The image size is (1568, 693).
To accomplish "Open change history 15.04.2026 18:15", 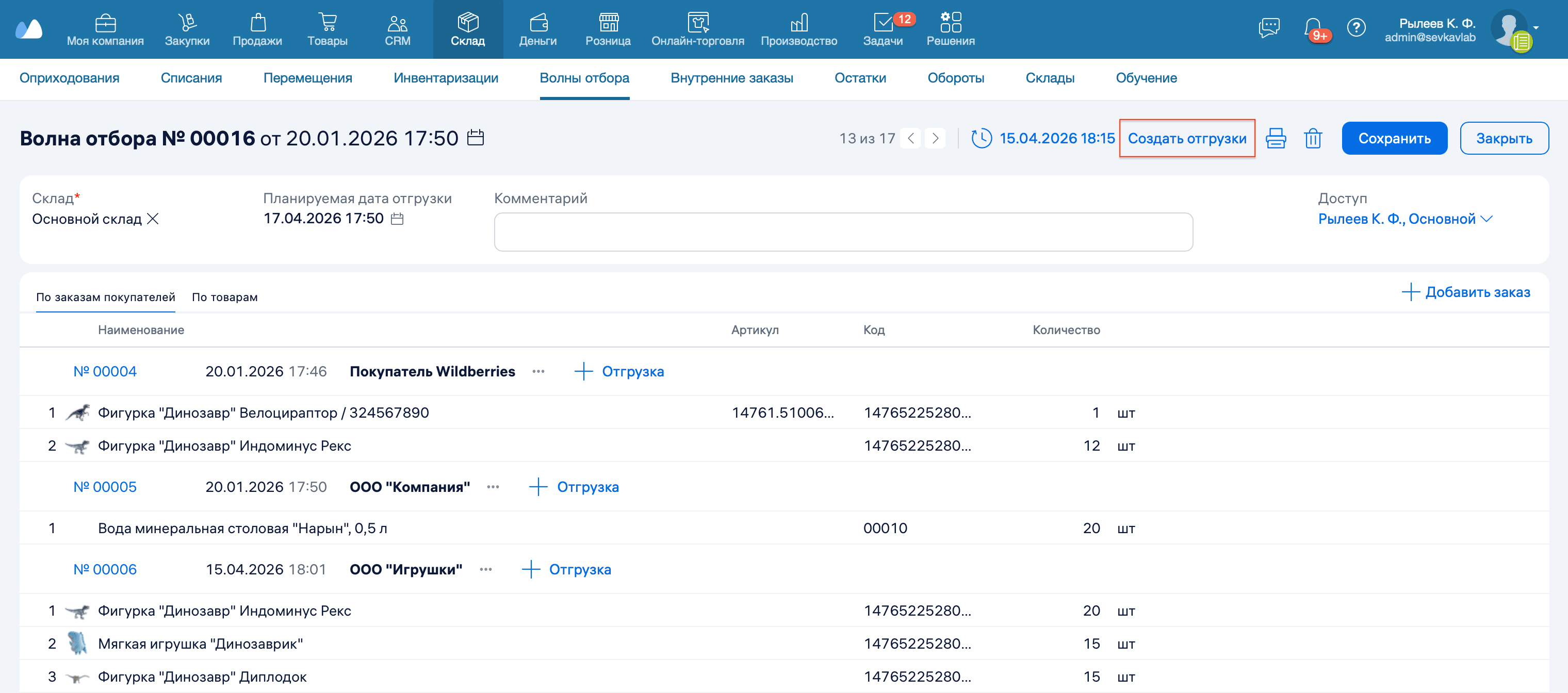I will 1043,138.
